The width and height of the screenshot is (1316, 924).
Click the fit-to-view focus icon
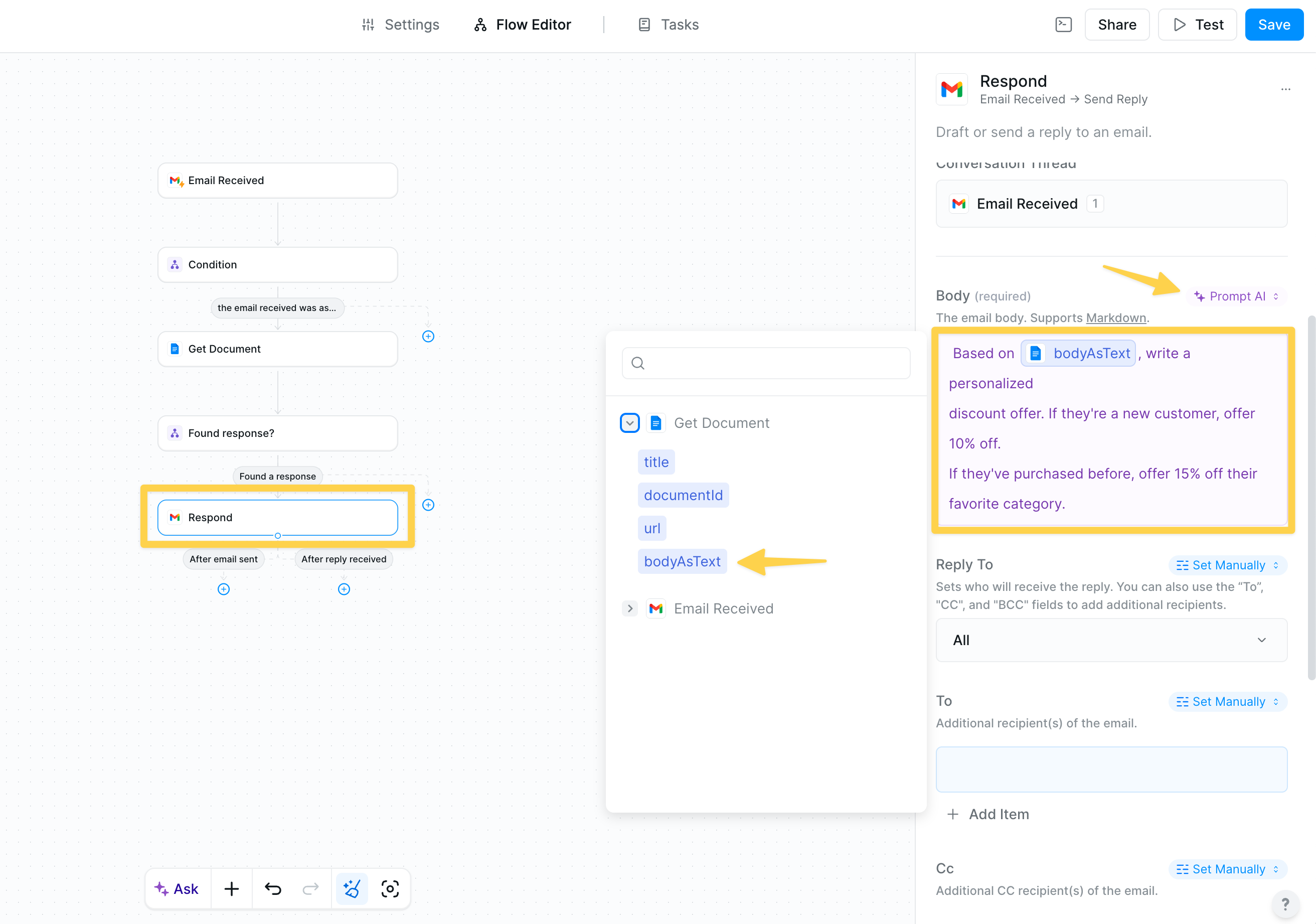(x=390, y=888)
